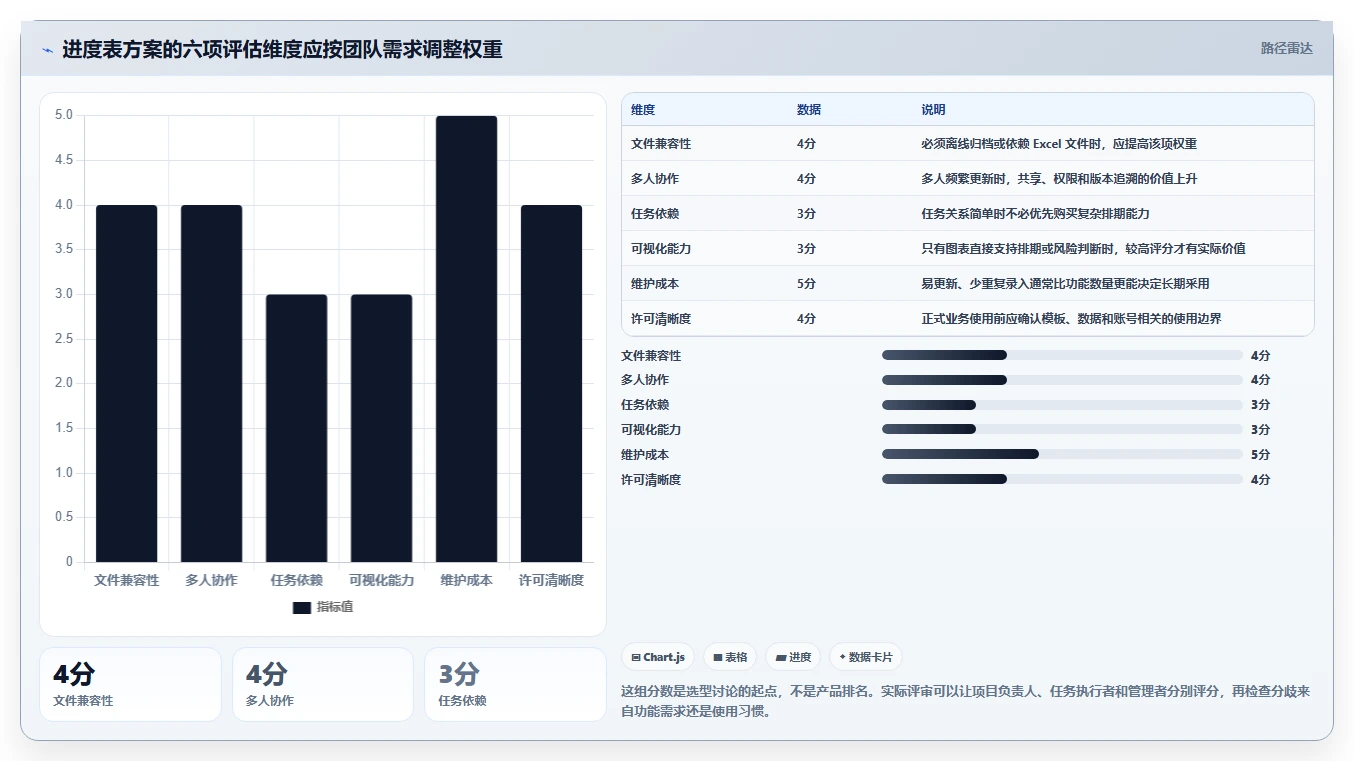The height and width of the screenshot is (761, 1354).
Task: Select the 进度 tag chip
Action: coord(793,657)
